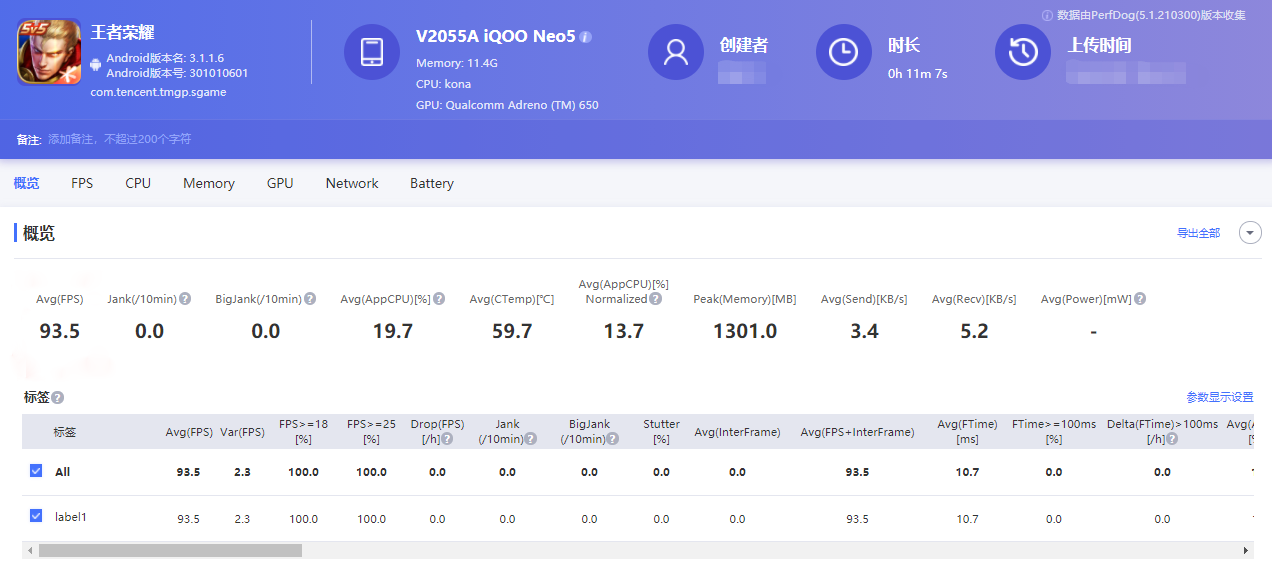Screen dimensions: 1272x572
Task: Open help icon beside 标签 heading
Action: [x=58, y=398]
